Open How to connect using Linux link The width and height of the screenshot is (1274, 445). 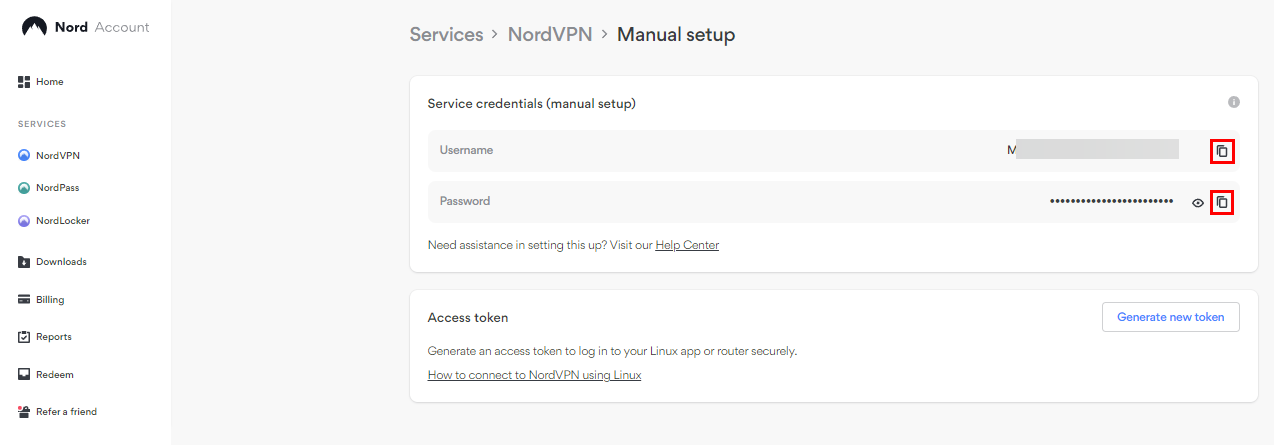pyautogui.click(x=534, y=375)
